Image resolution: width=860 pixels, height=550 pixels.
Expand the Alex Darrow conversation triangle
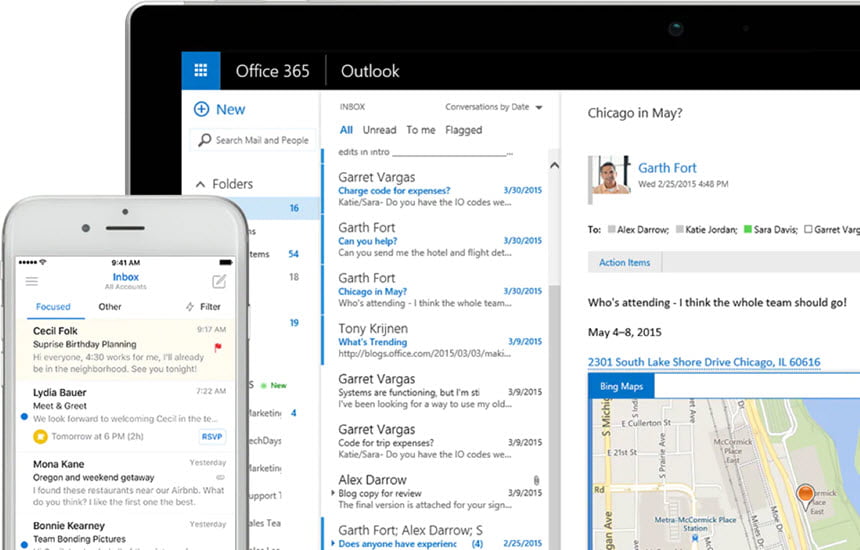[333, 492]
